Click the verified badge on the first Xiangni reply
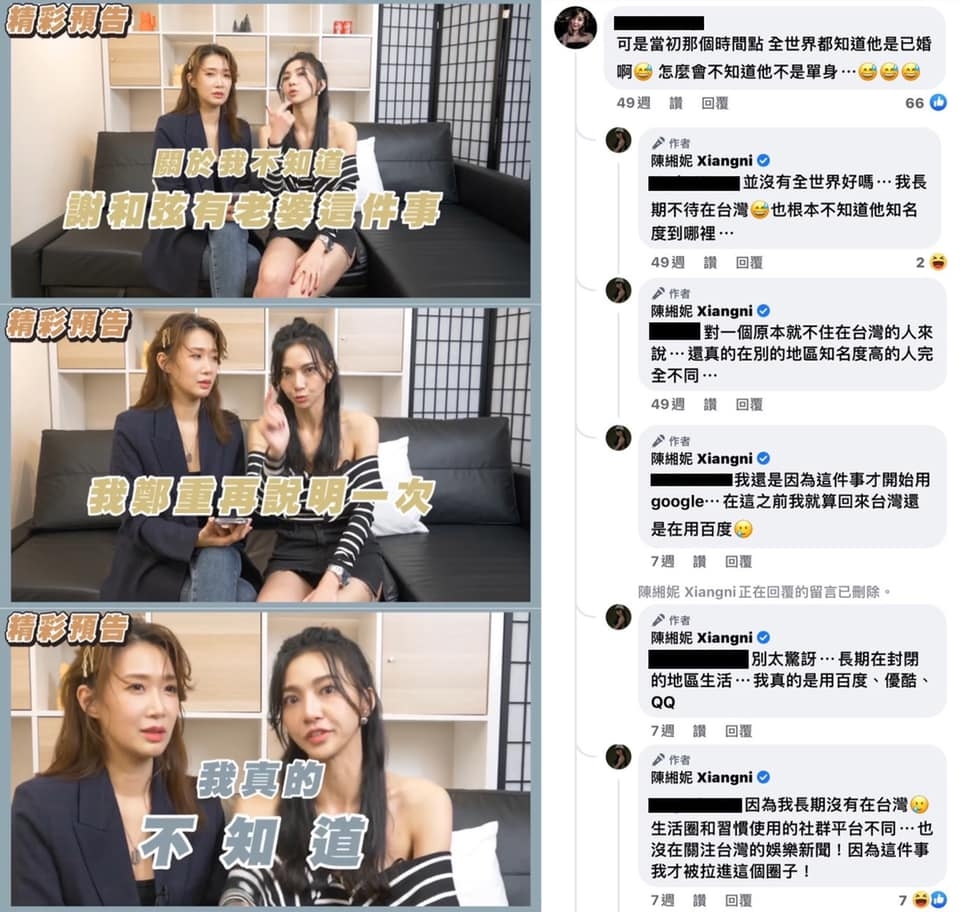The image size is (960, 912). coord(763,160)
